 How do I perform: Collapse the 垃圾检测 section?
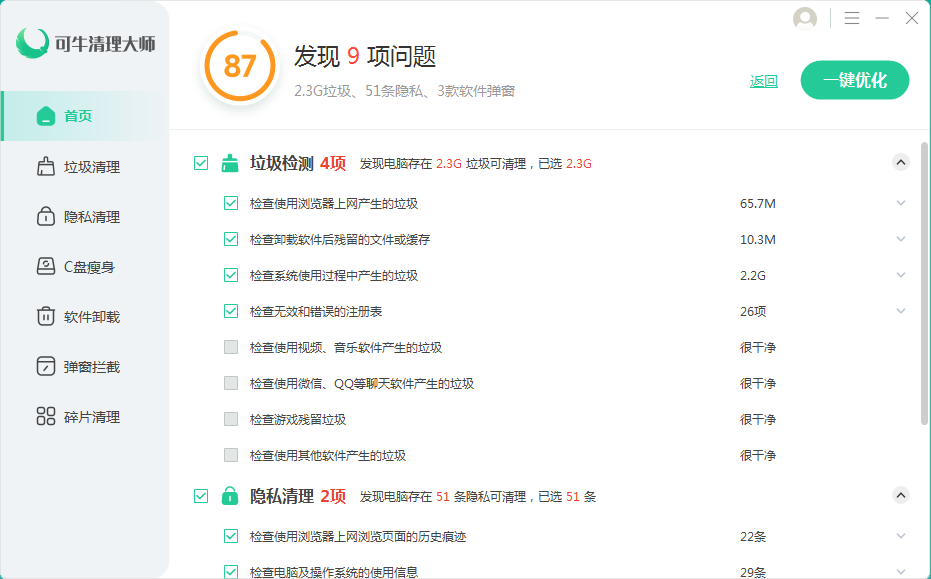pos(900,162)
